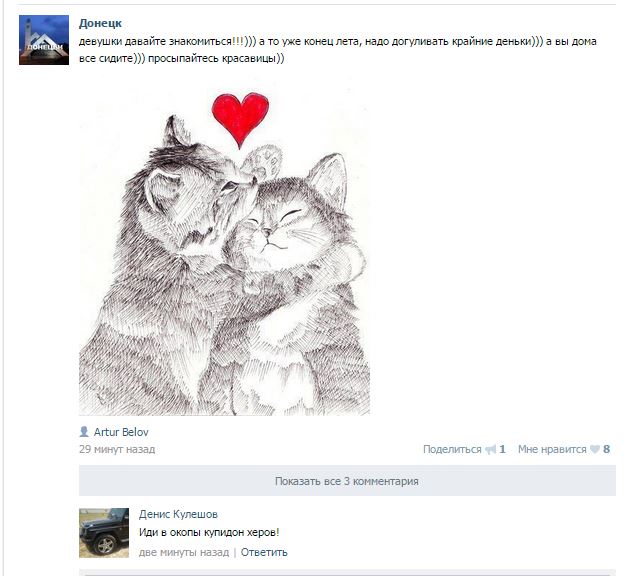Viewport: 631px width, 576px height.
Task: Toggle the heart like icon
Action: pyautogui.click(x=595, y=449)
